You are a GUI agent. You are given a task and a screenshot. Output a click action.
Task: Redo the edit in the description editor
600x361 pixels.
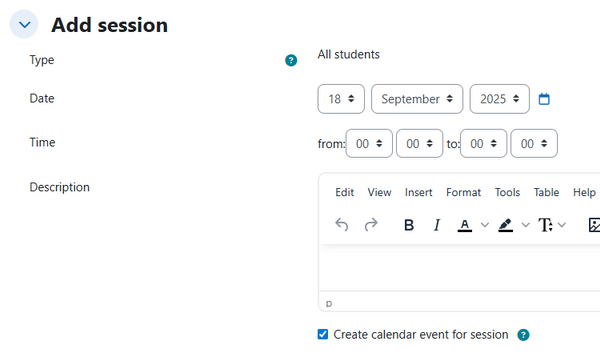(x=371, y=225)
